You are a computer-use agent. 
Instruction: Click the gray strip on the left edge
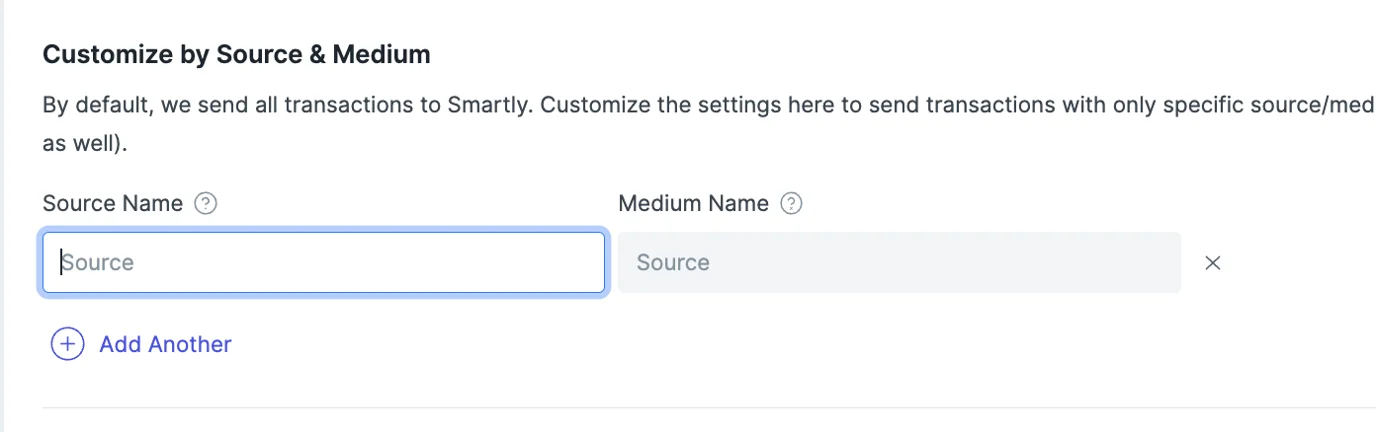pos(2,216)
